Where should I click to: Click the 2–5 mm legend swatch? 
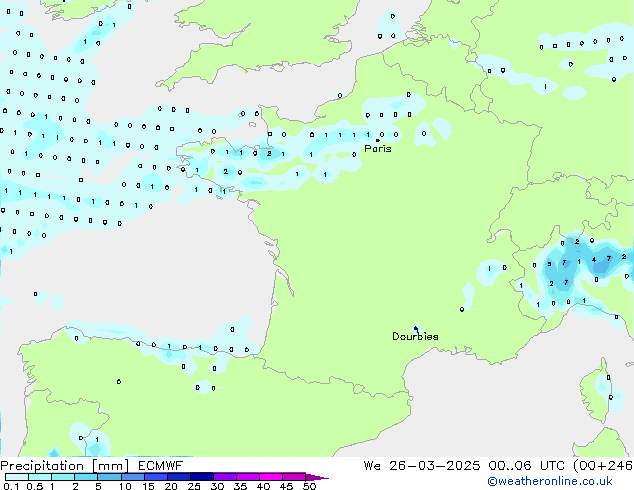pyautogui.click(x=86, y=477)
